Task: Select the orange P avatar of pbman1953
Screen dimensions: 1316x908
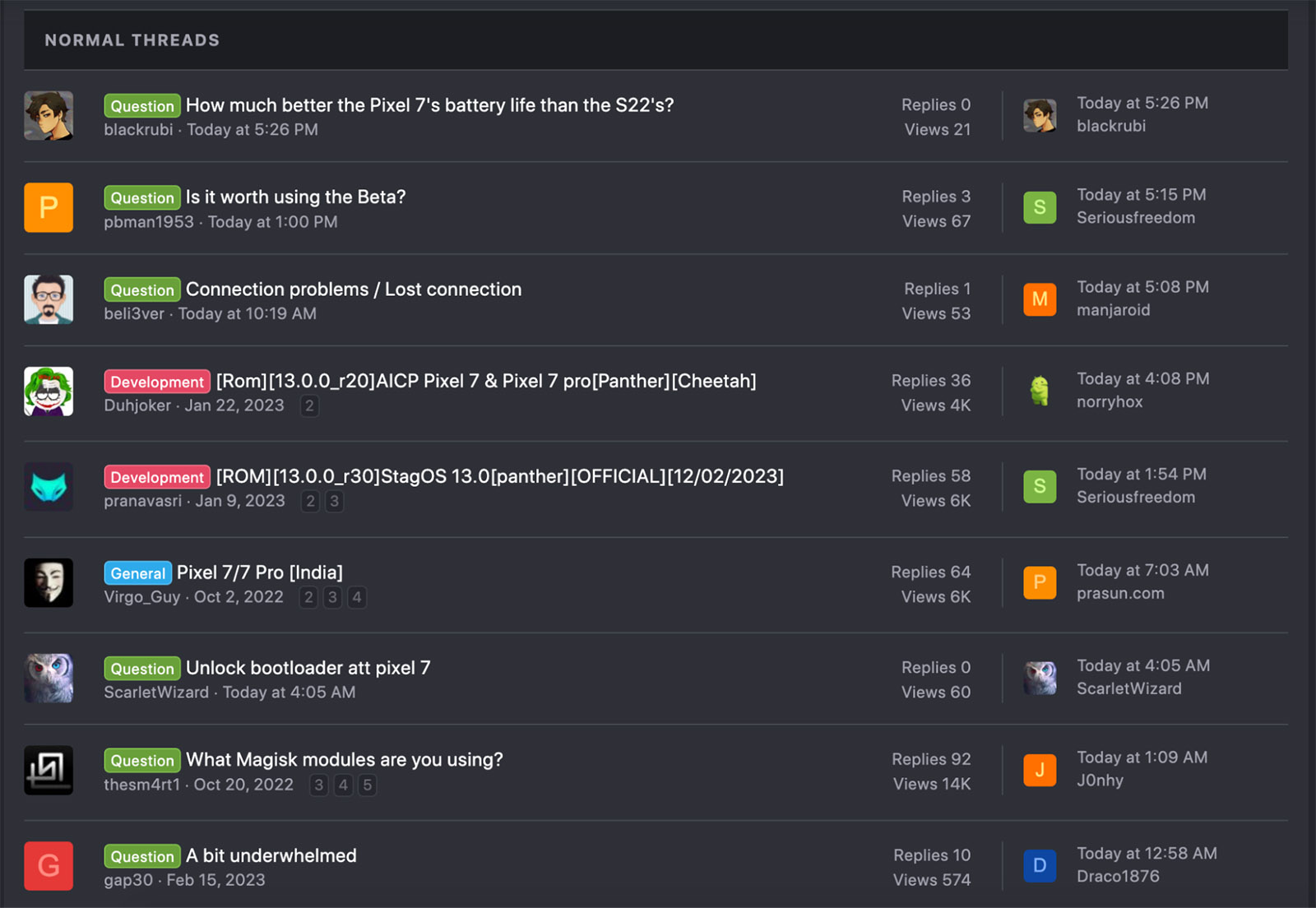Action: [49, 207]
